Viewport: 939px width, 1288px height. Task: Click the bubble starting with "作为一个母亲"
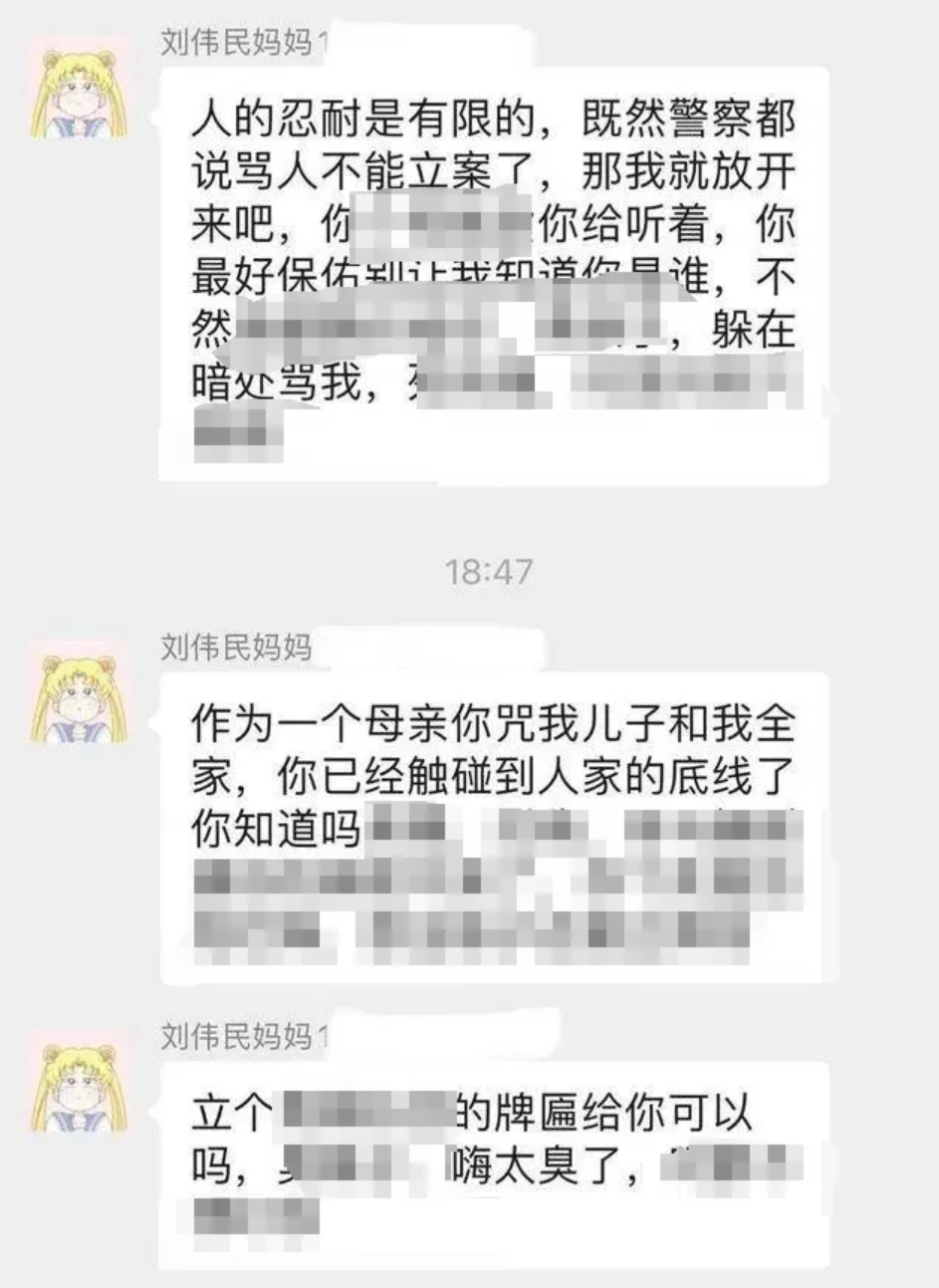(495, 828)
